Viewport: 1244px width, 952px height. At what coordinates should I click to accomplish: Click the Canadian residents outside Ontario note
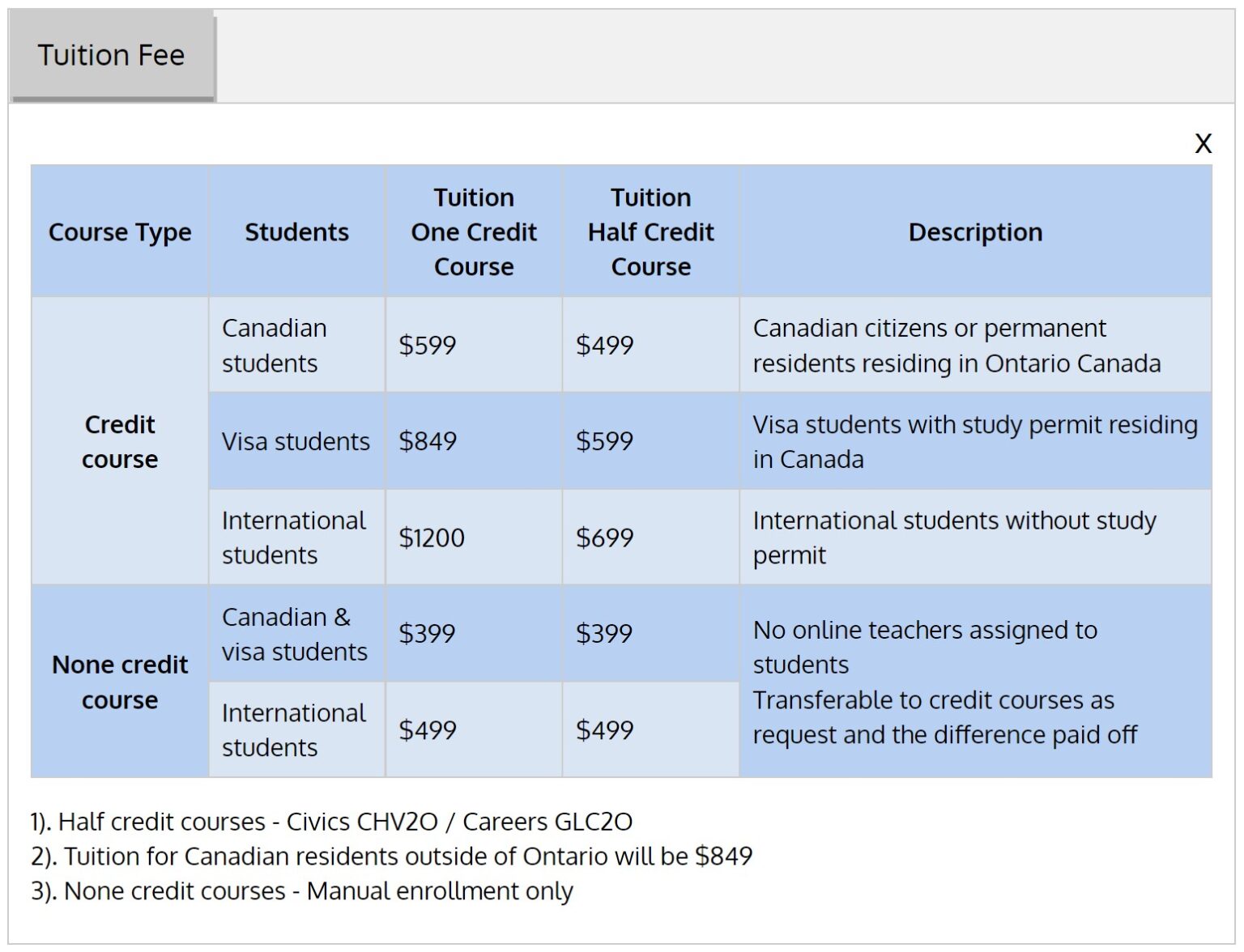click(x=391, y=856)
